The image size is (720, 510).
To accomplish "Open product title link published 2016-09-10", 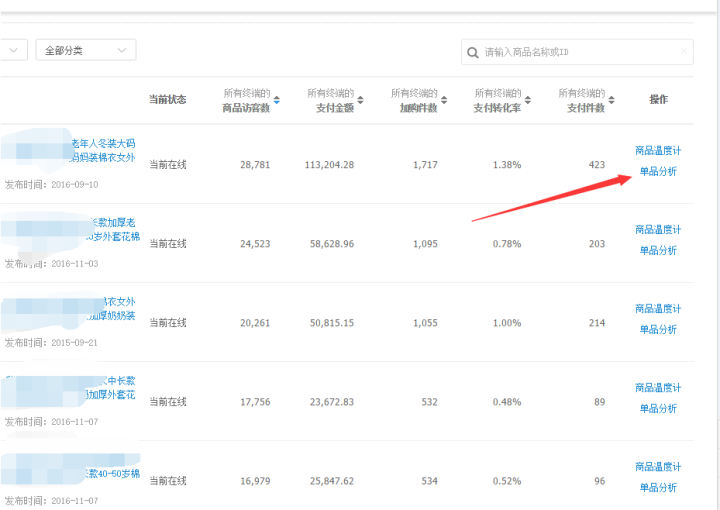I will click(x=103, y=150).
